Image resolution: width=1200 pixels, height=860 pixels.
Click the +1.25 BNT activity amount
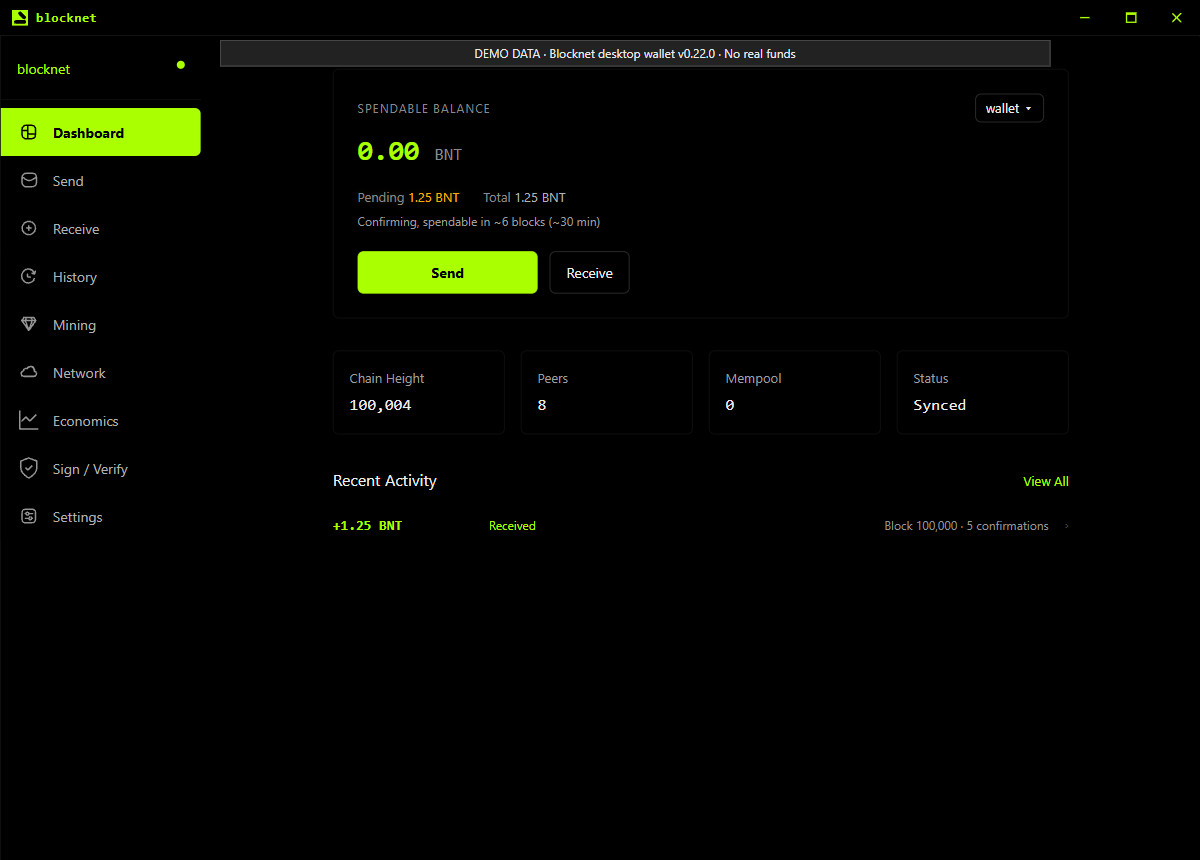click(368, 526)
